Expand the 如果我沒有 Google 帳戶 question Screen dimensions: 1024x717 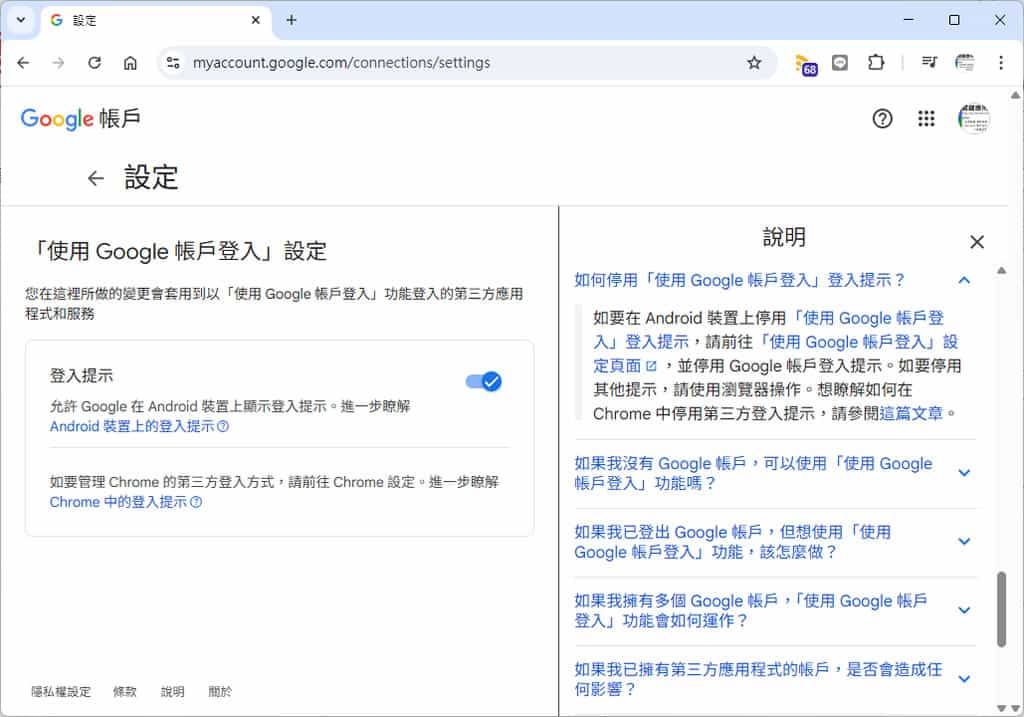pos(964,473)
